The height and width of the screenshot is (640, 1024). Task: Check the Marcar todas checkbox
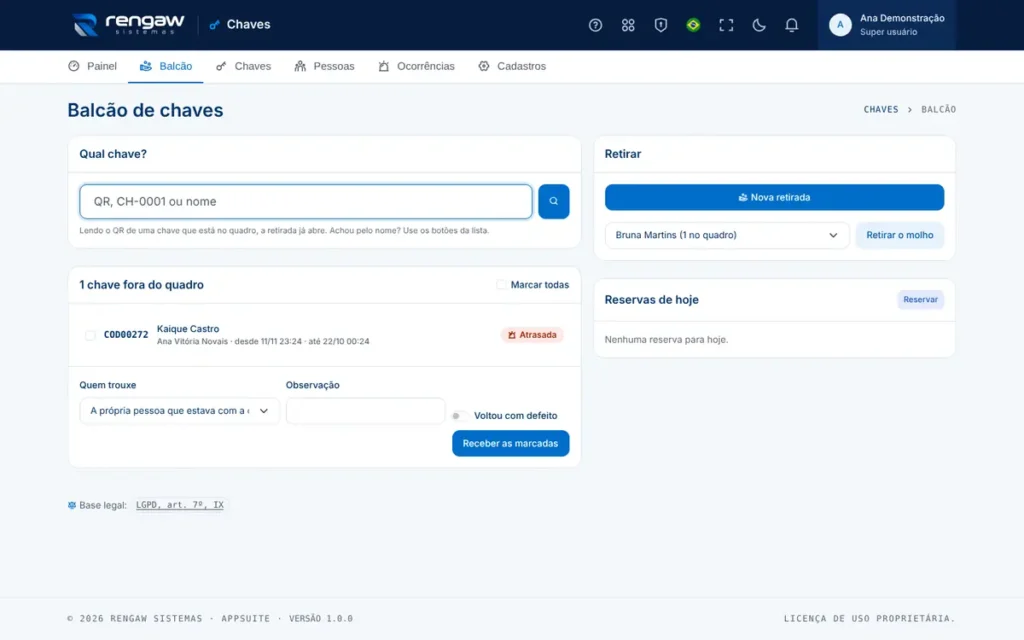tap(501, 285)
